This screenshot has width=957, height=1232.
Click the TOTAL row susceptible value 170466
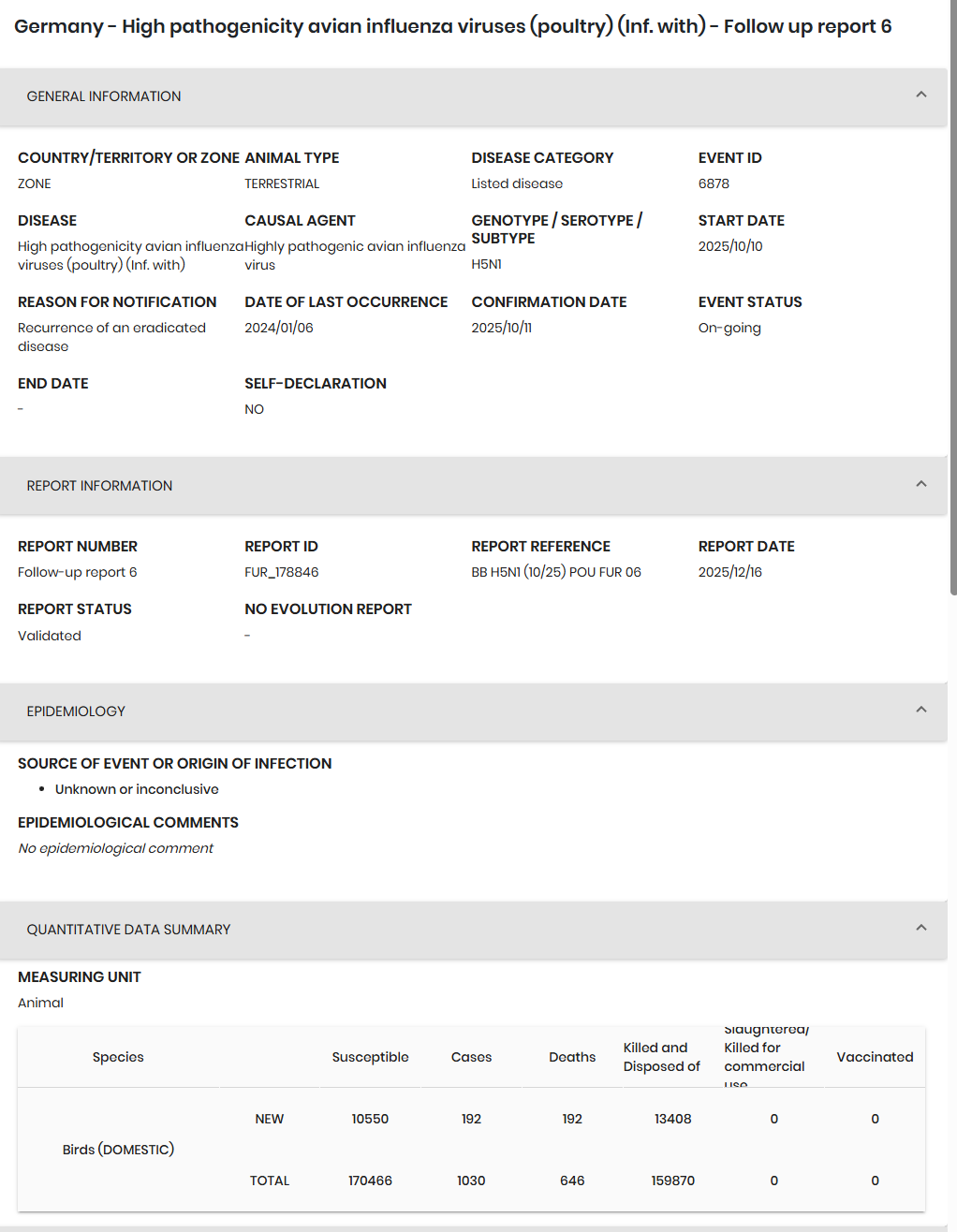click(x=370, y=1181)
